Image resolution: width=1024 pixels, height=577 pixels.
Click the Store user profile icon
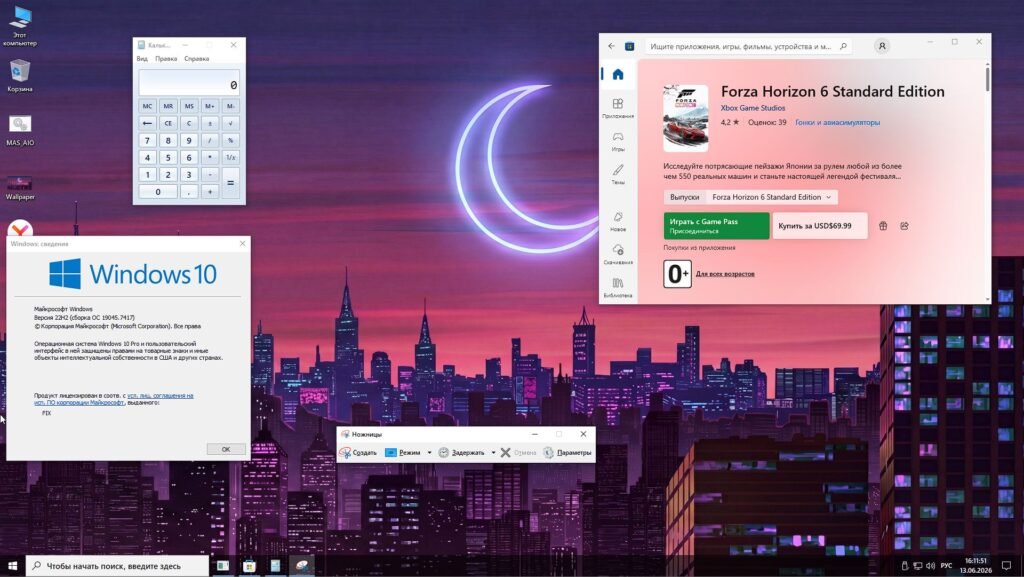coord(882,46)
